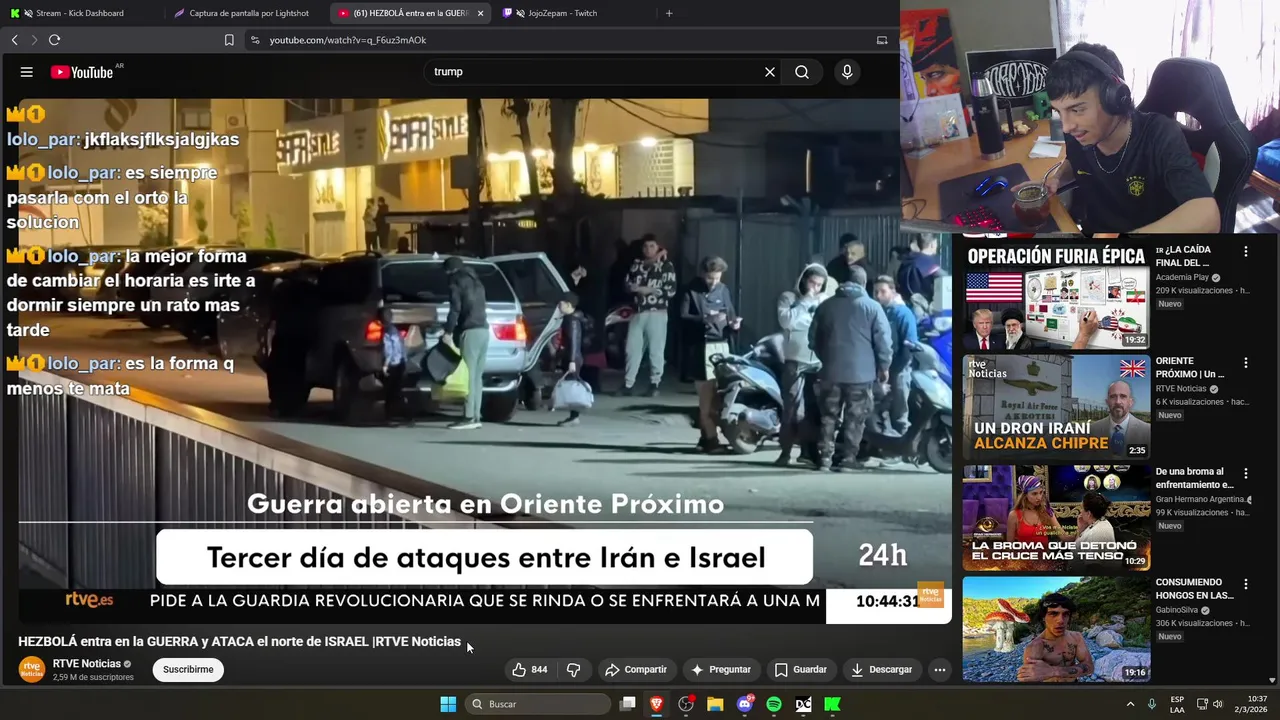
Task: Open the Windows Start menu
Action: (448, 704)
